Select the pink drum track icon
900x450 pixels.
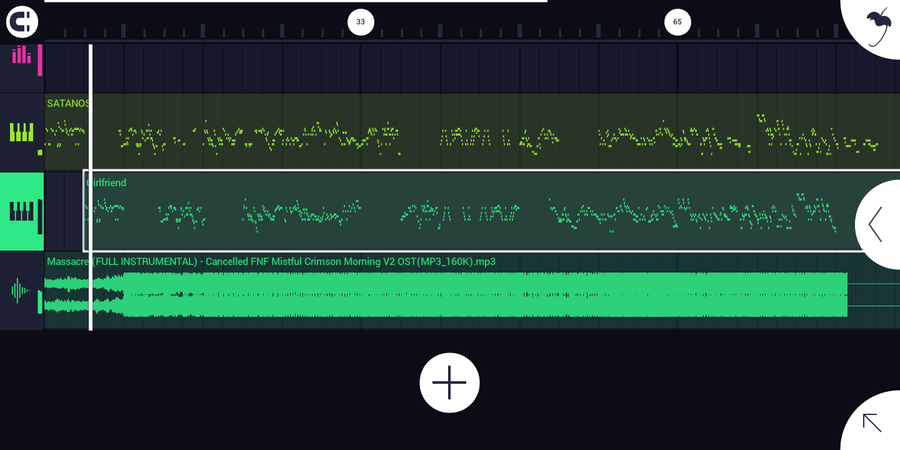21,55
